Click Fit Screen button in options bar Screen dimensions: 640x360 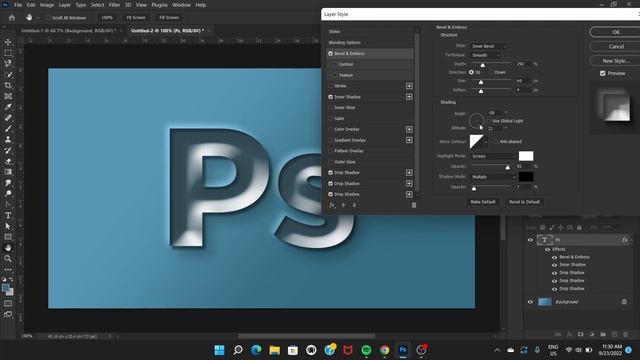[x=136, y=18]
